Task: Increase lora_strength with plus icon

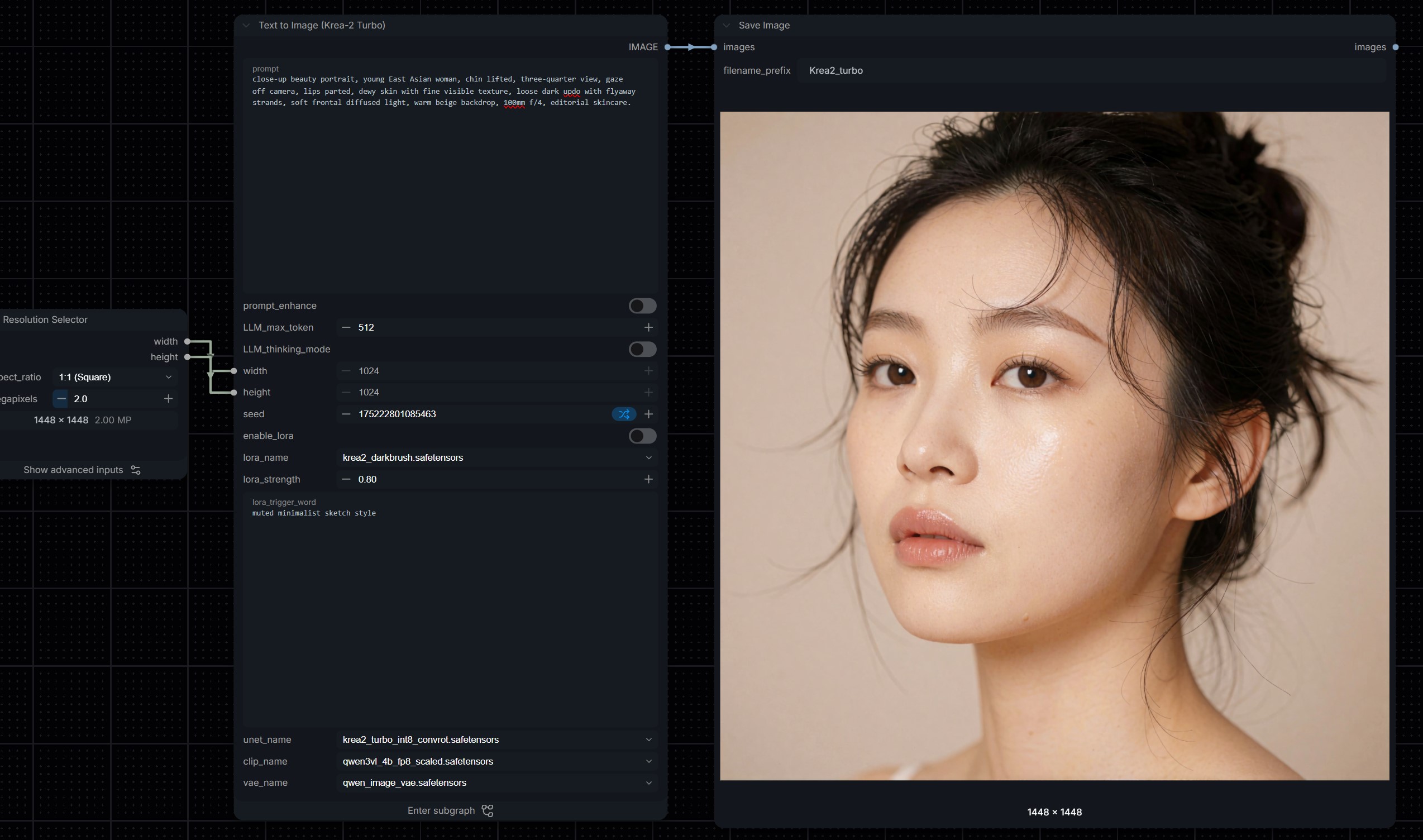Action: tap(648, 479)
